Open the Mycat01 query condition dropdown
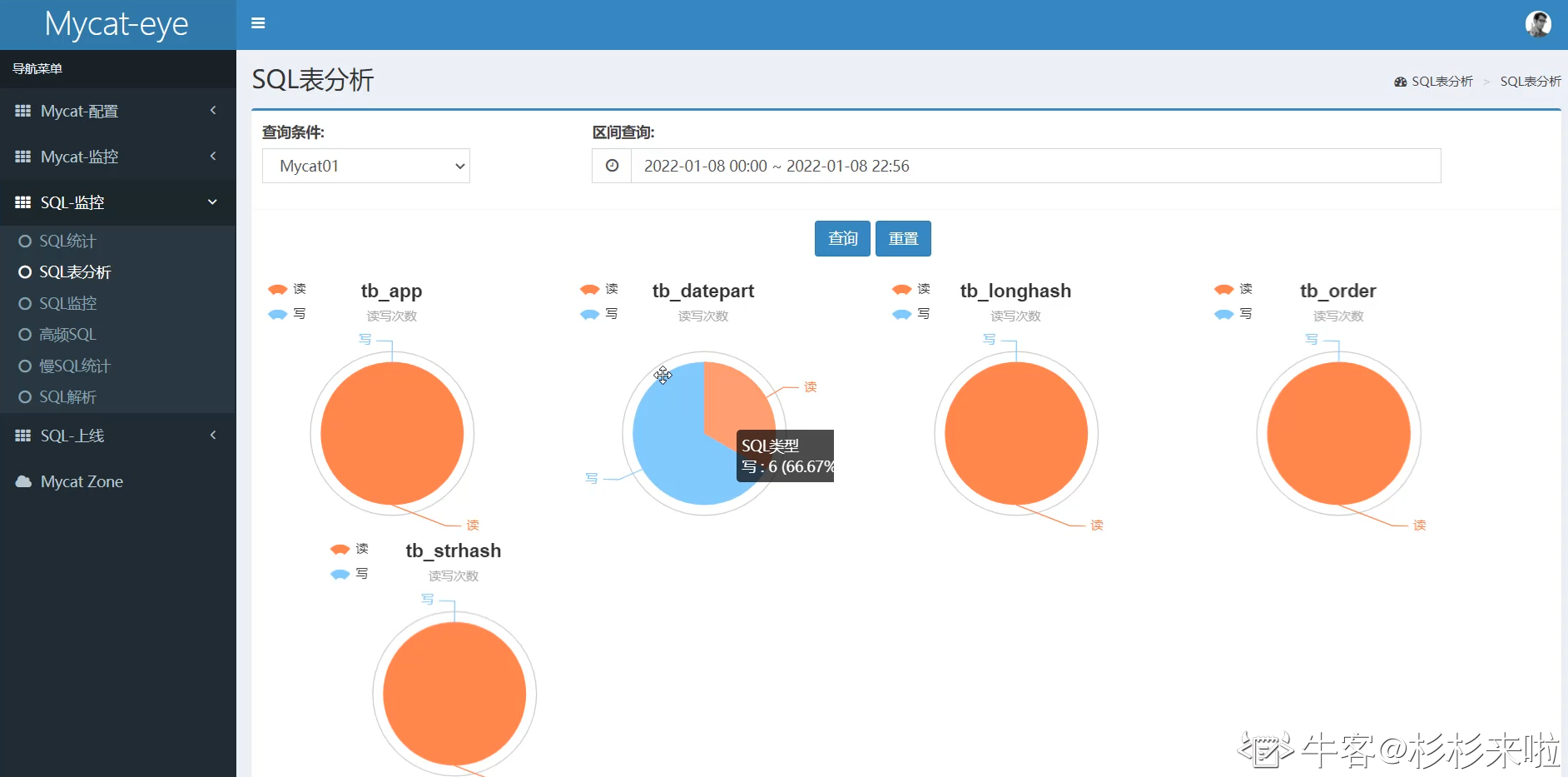Screen dimensions: 1568x777 click(x=366, y=166)
